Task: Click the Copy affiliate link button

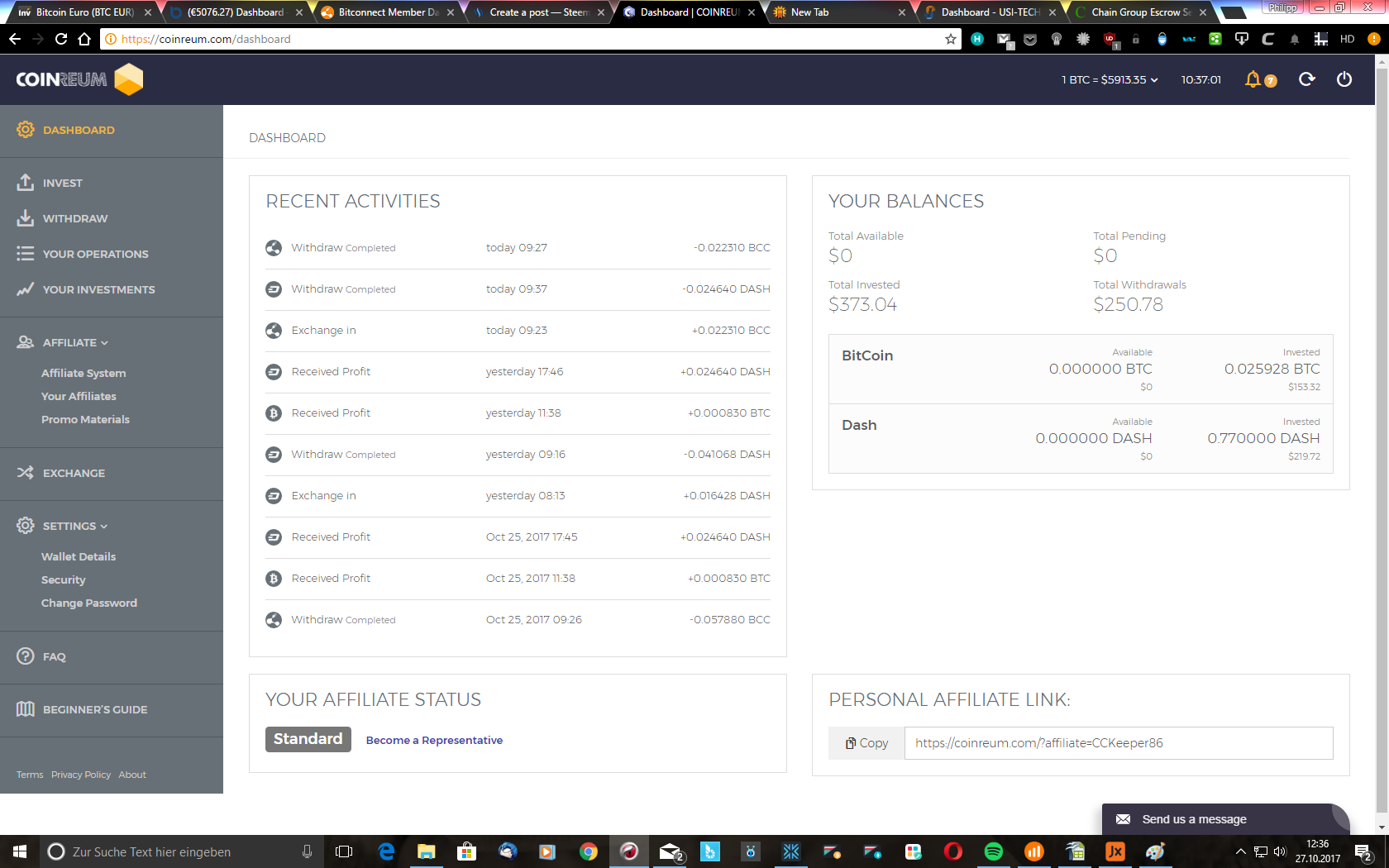Action: (866, 743)
